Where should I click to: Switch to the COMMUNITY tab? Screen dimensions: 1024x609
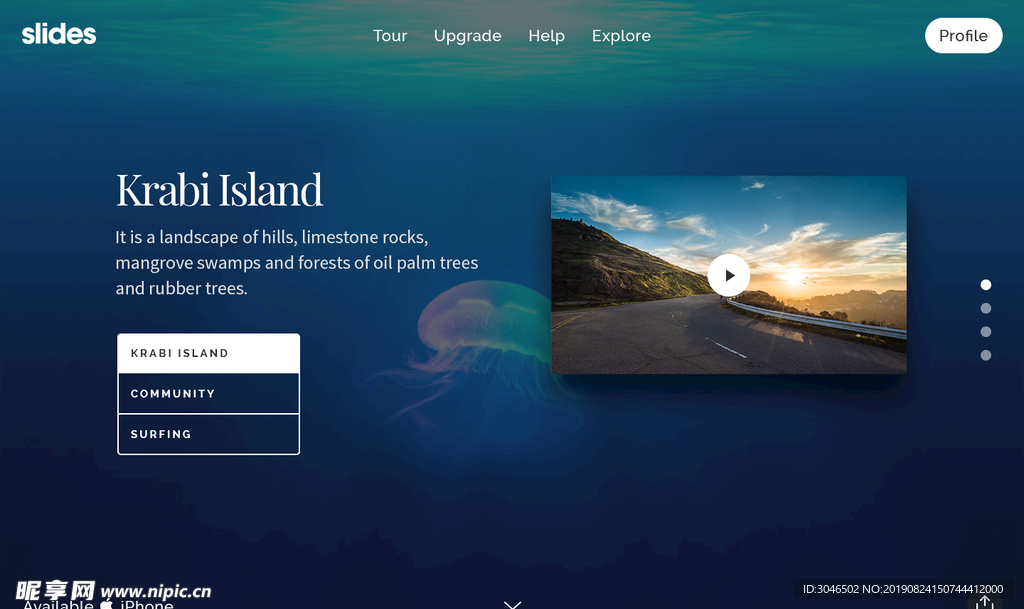click(208, 394)
